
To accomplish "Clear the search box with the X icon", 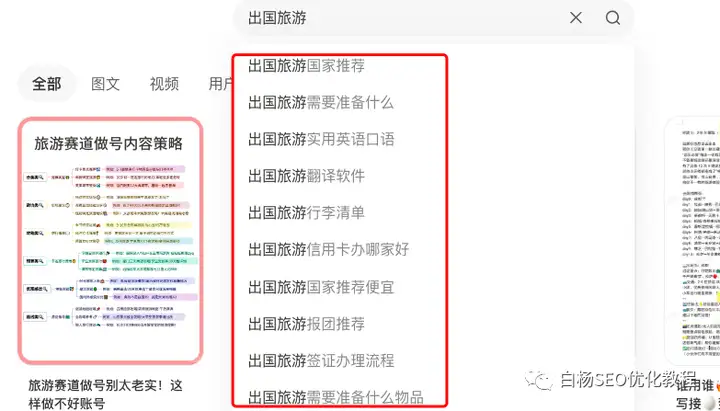I will click(575, 18).
